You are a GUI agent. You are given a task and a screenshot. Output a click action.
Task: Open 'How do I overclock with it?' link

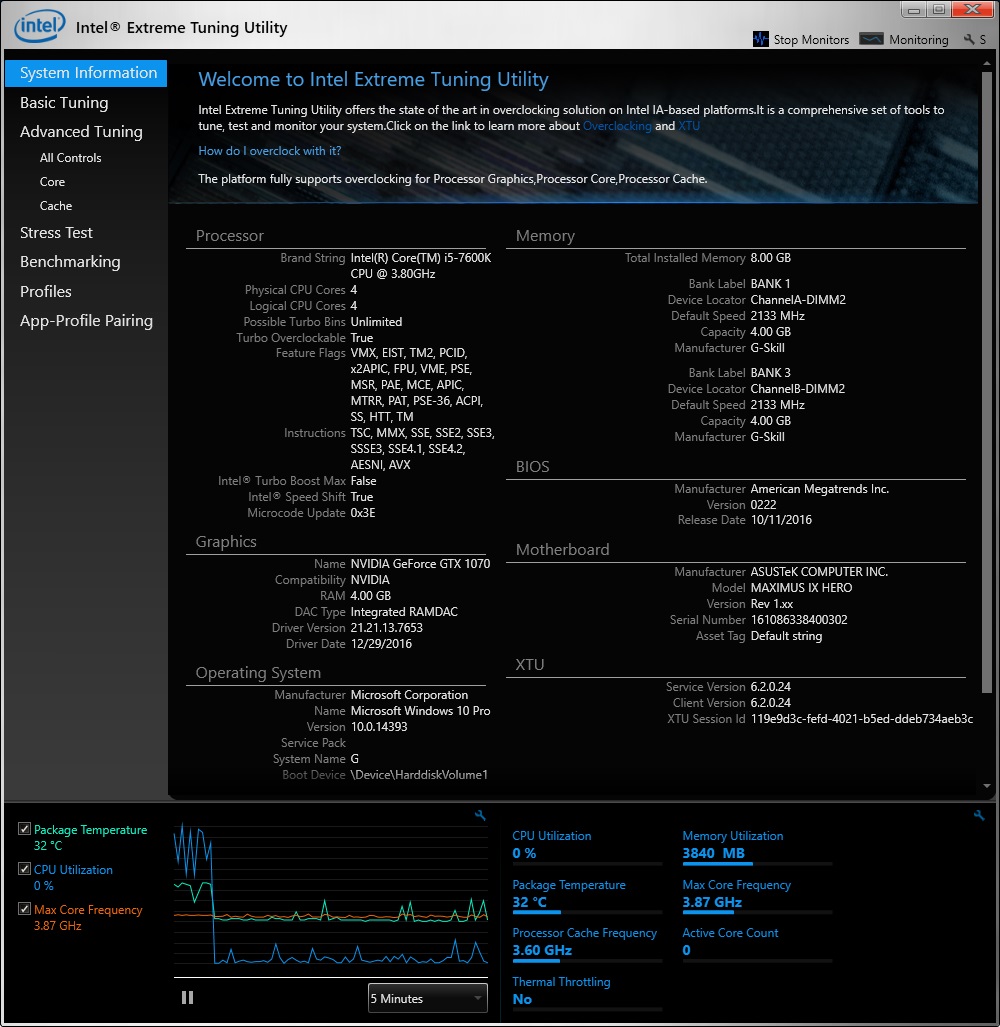pyautogui.click(x=270, y=151)
